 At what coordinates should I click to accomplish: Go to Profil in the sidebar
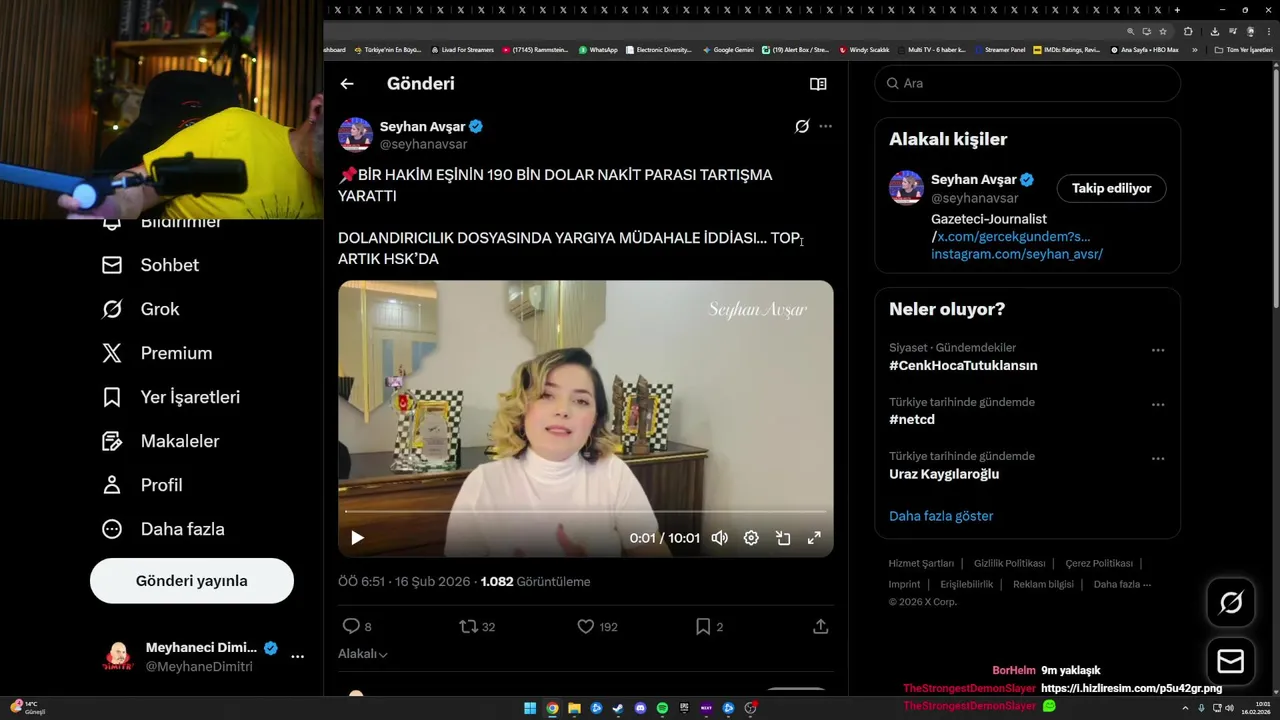[142, 485]
